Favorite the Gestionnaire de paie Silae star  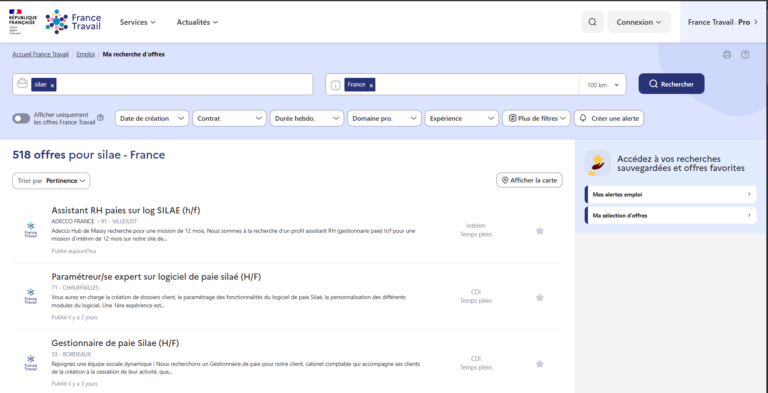[539, 364]
